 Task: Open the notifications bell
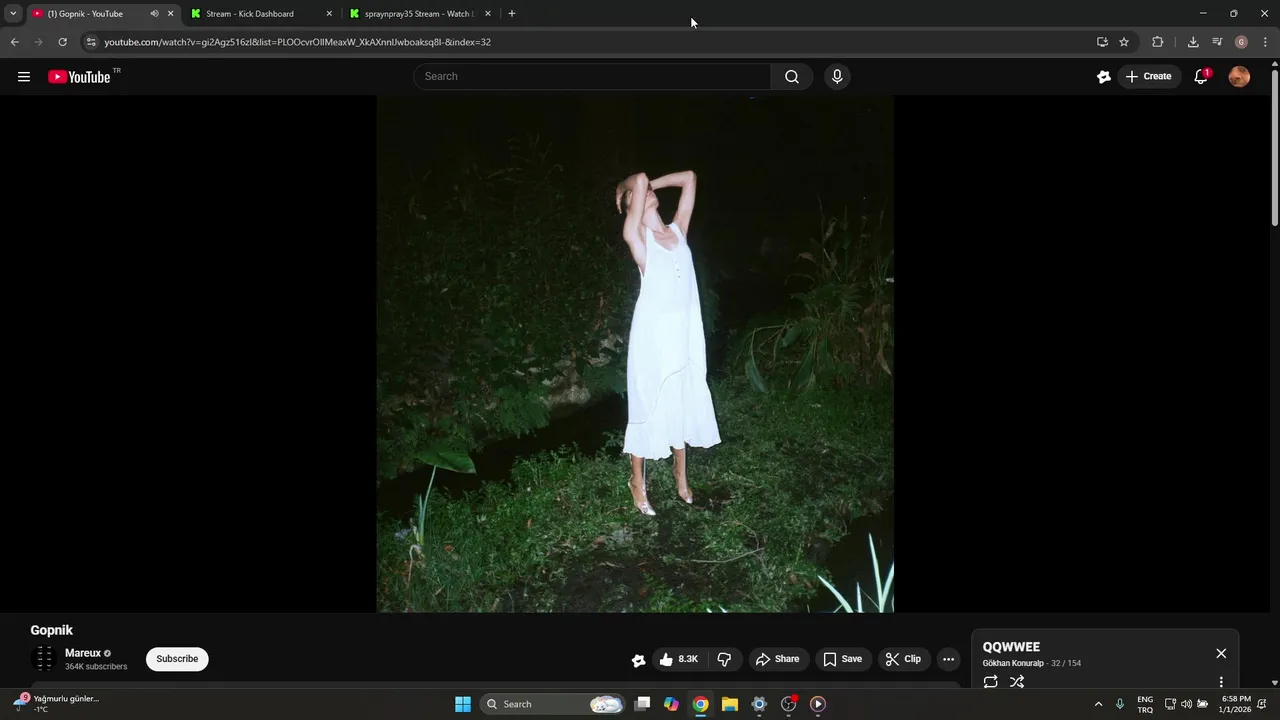pyautogui.click(x=1201, y=76)
